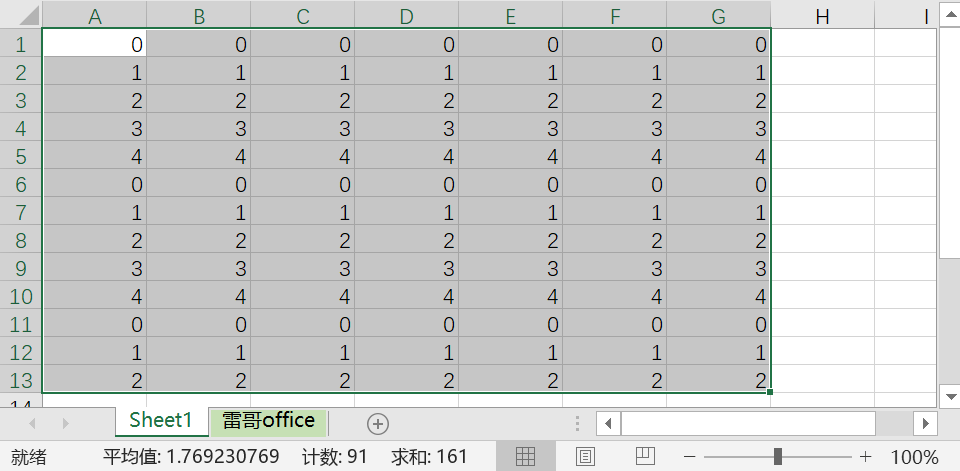Switch to Normal view in status bar
Viewport: 960px width, 471px height.
click(x=525, y=456)
